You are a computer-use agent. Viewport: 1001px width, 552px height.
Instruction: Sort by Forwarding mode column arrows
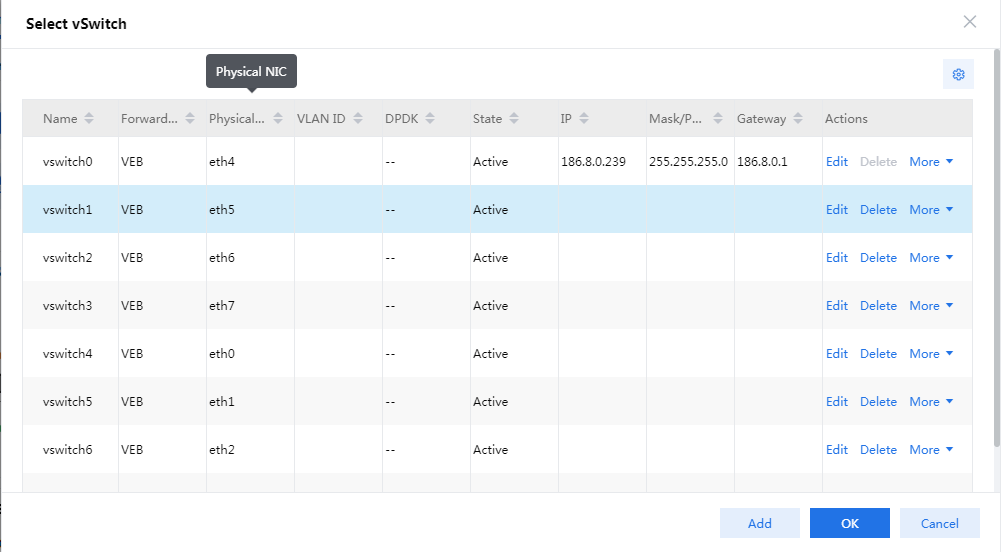(190, 119)
